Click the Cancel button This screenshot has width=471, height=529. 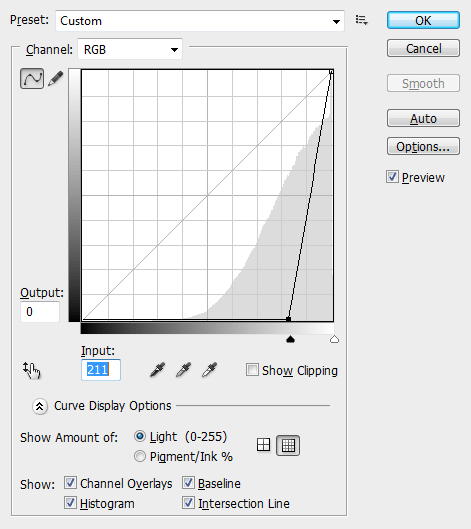[x=423, y=48]
